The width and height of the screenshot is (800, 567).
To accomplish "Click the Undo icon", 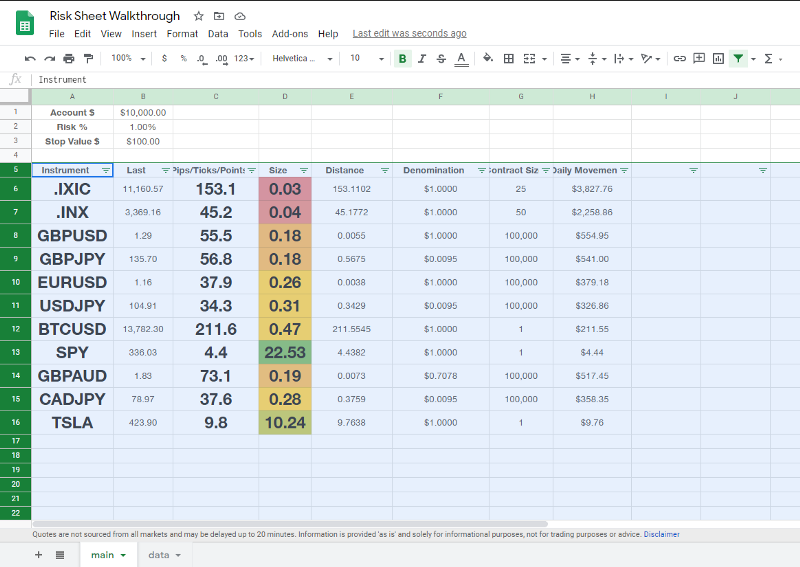I will [x=30, y=59].
